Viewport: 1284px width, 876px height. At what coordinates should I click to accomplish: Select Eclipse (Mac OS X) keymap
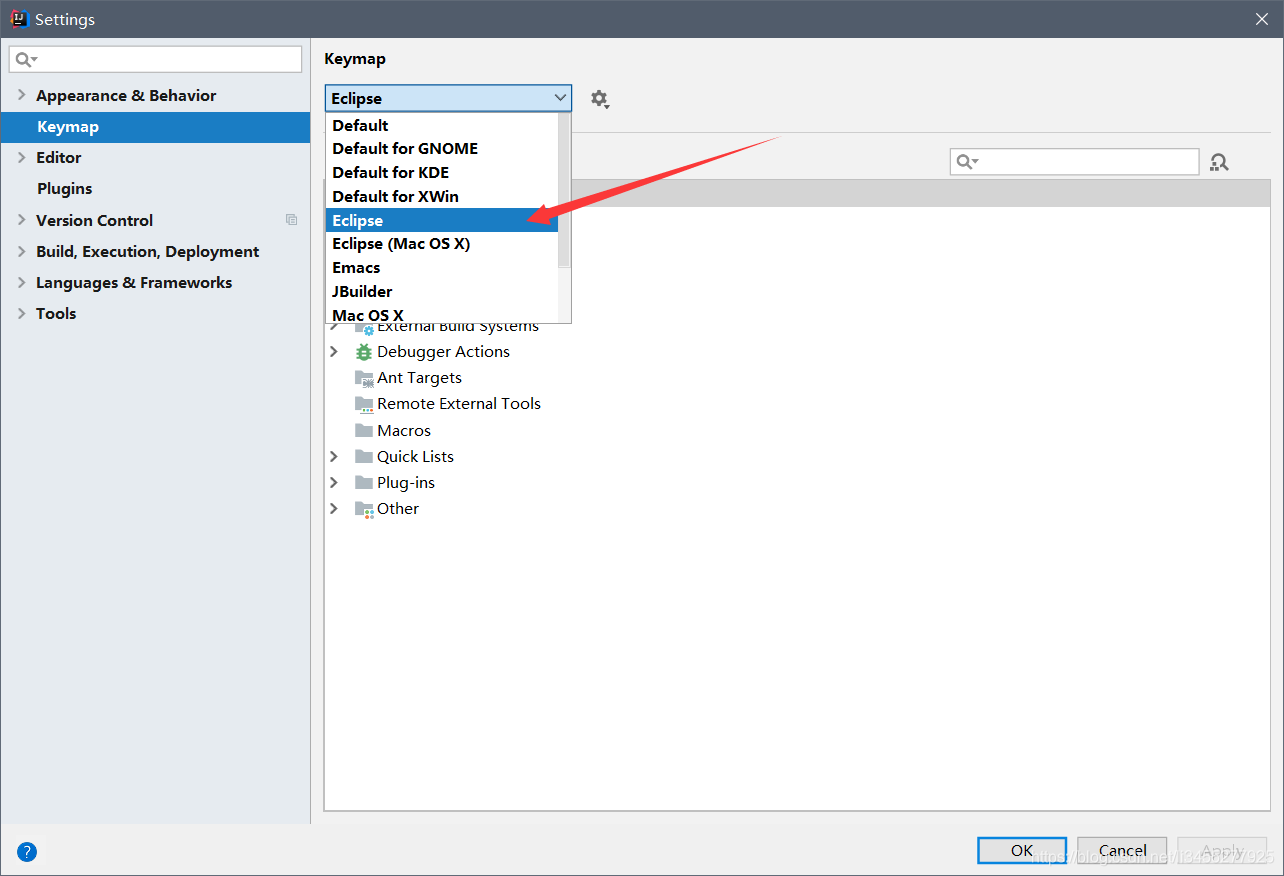(x=442, y=243)
